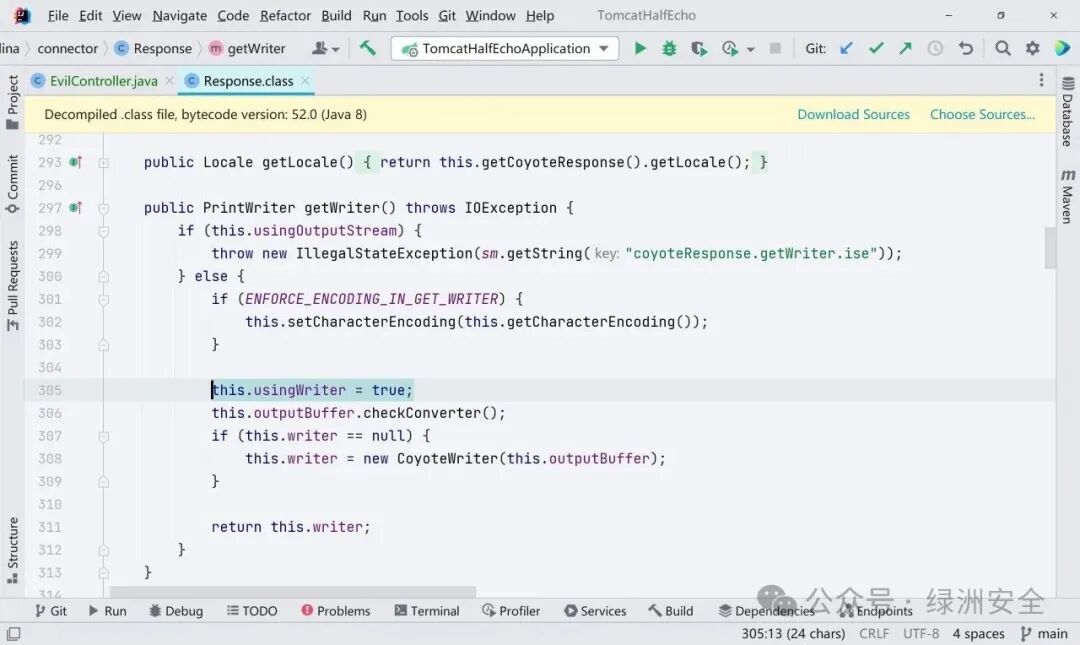Expand profiler run options dropdown arrow
The width and height of the screenshot is (1080, 645).
(x=751, y=49)
